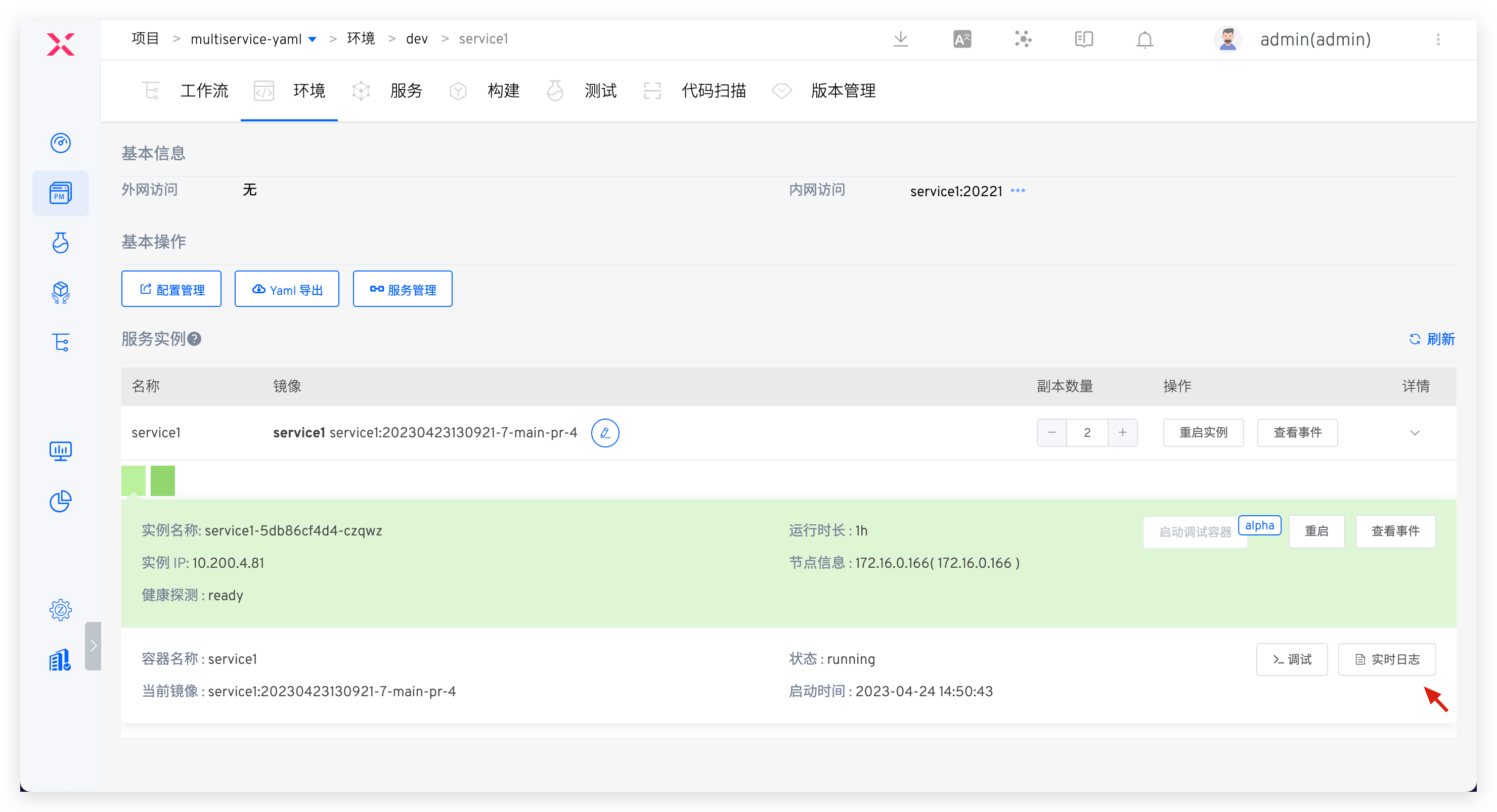Open the pie chart statistics icon in sidebar
The width and height of the screenshot is (1497, 812).
pyautogui.click(x=61, y=501)
